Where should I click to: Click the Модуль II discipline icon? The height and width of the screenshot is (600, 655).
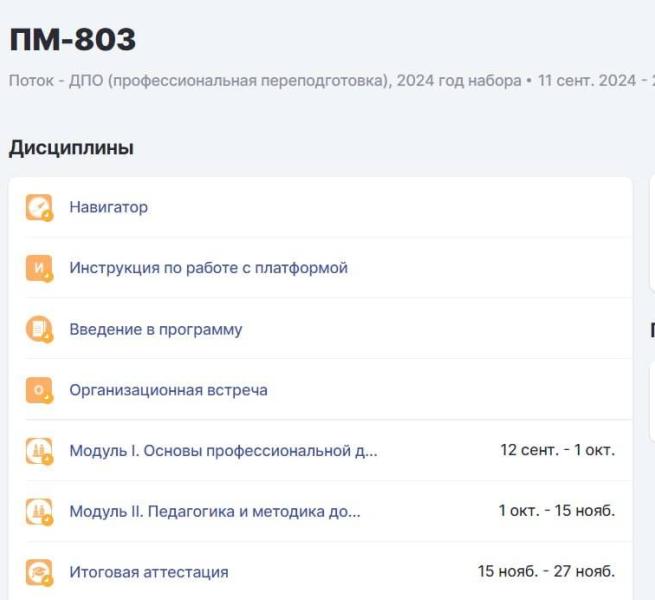coord(38,512)
